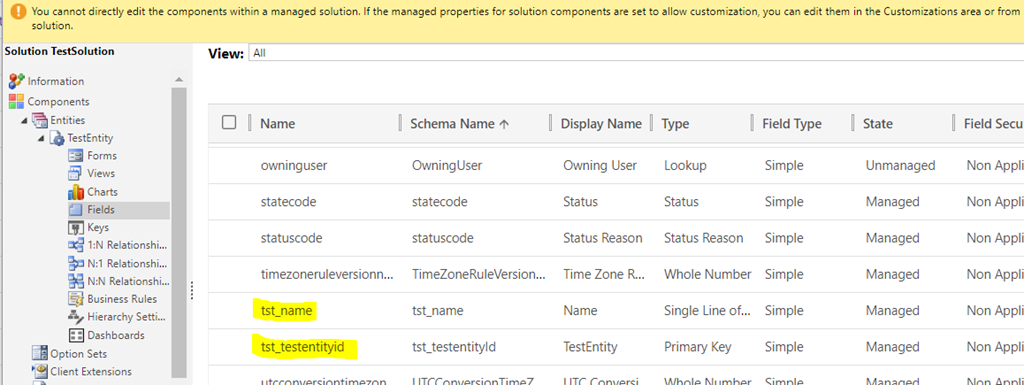Click the N:N Relationships icon
Image resolution: width=1024 pixels, height=385 pixels.
(76, 281)
